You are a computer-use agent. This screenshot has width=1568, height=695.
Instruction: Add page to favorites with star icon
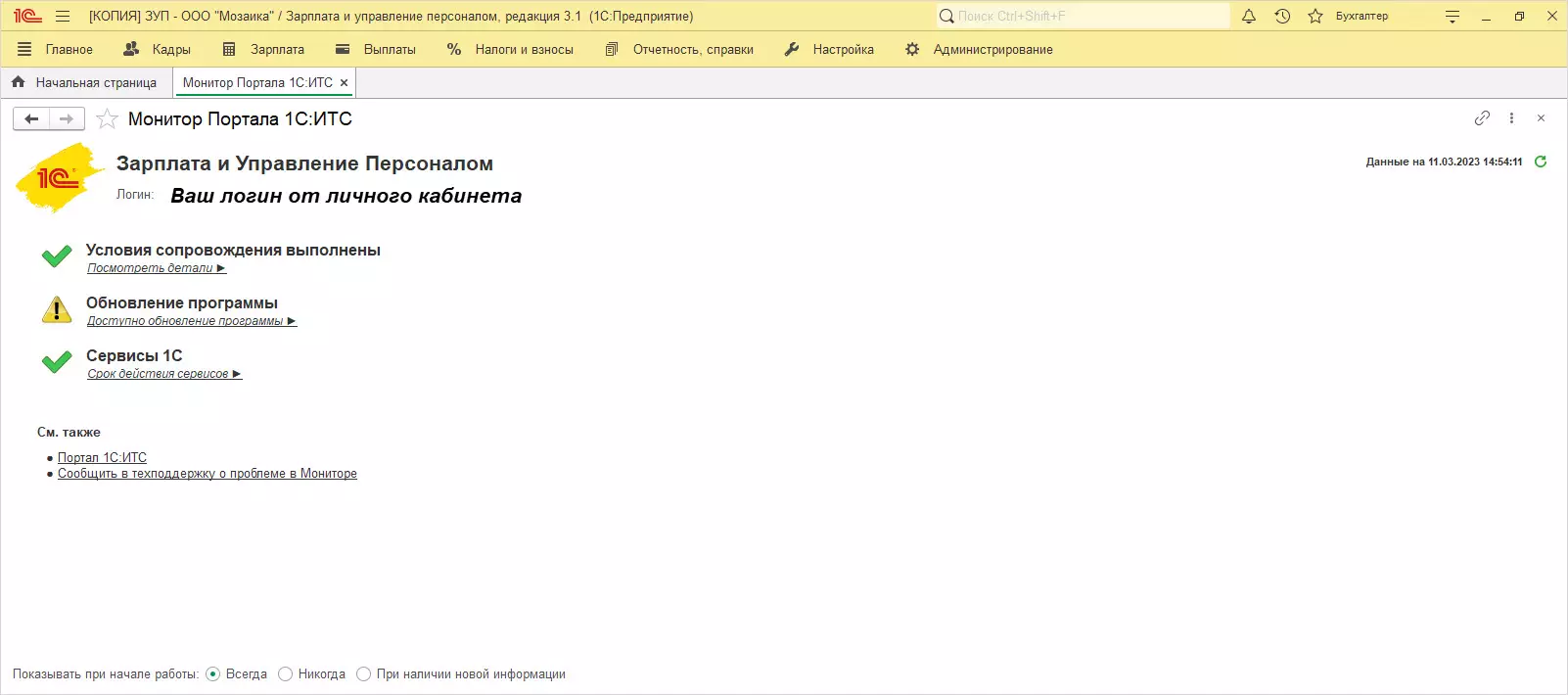108,118
